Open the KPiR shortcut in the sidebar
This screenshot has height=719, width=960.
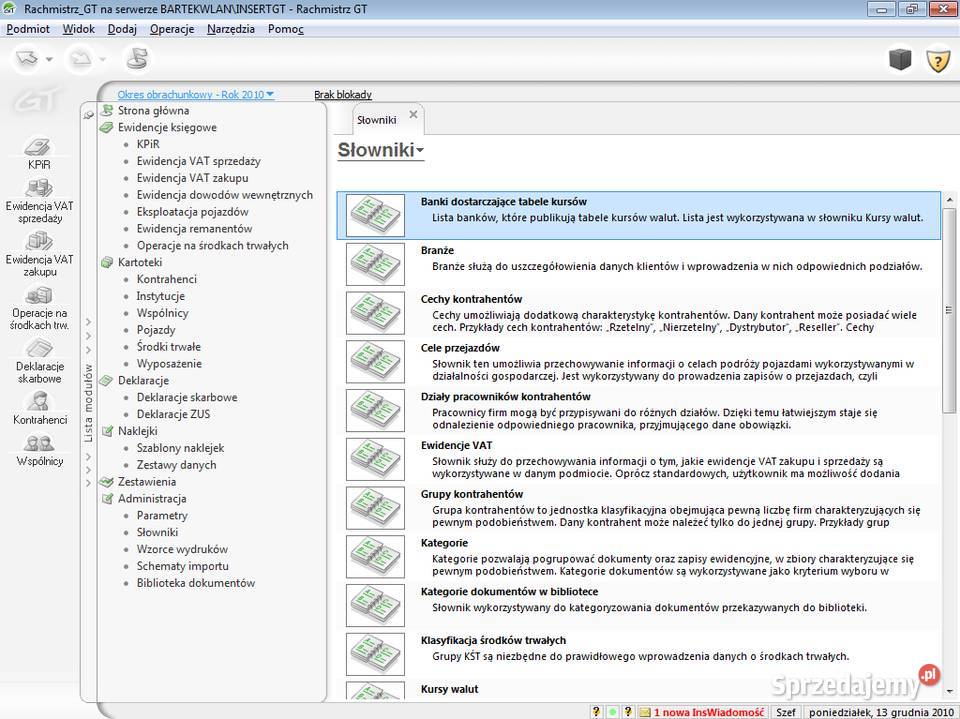(39, 153)
